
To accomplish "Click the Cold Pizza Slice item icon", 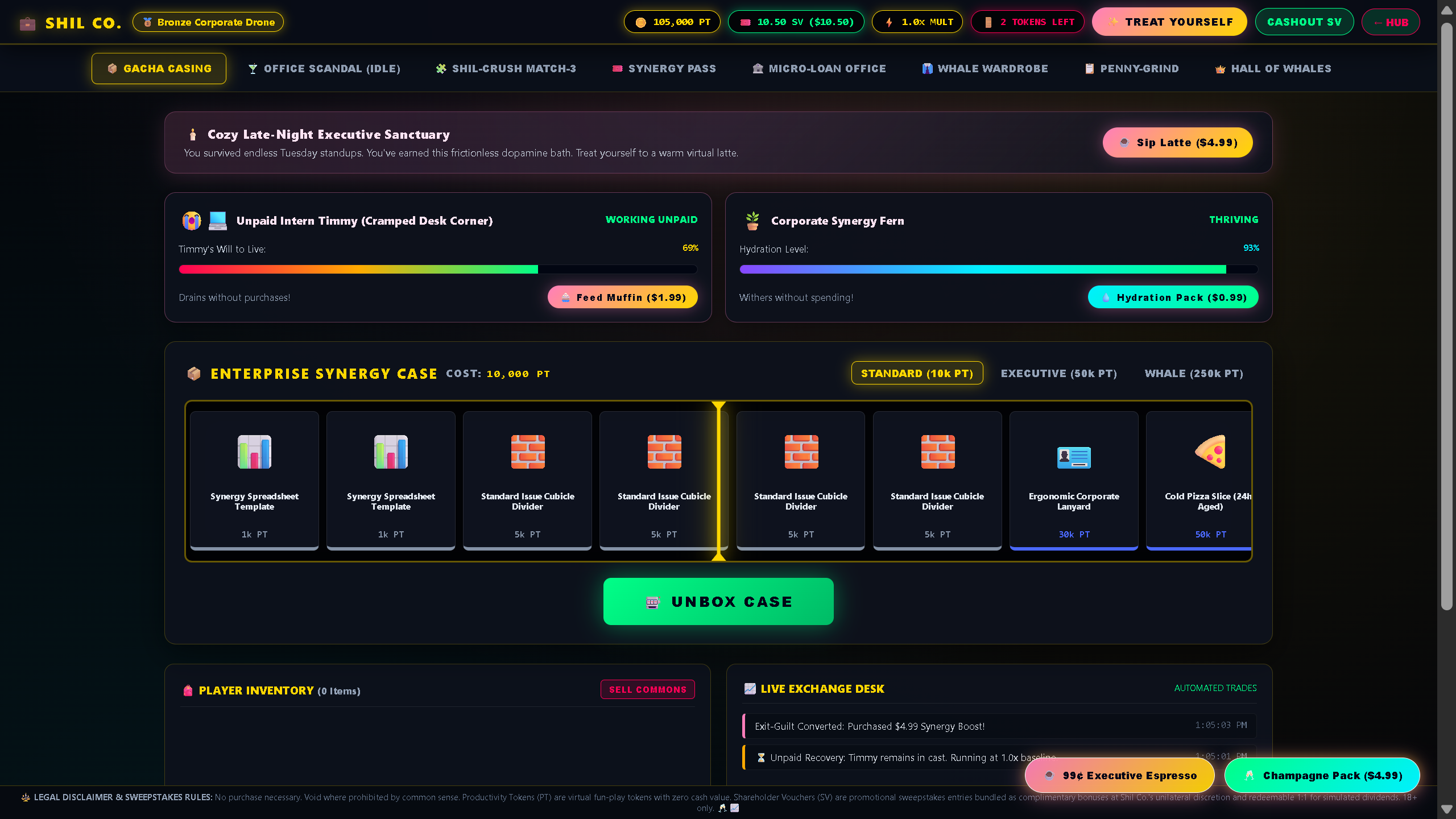I will pos(1210,452).
